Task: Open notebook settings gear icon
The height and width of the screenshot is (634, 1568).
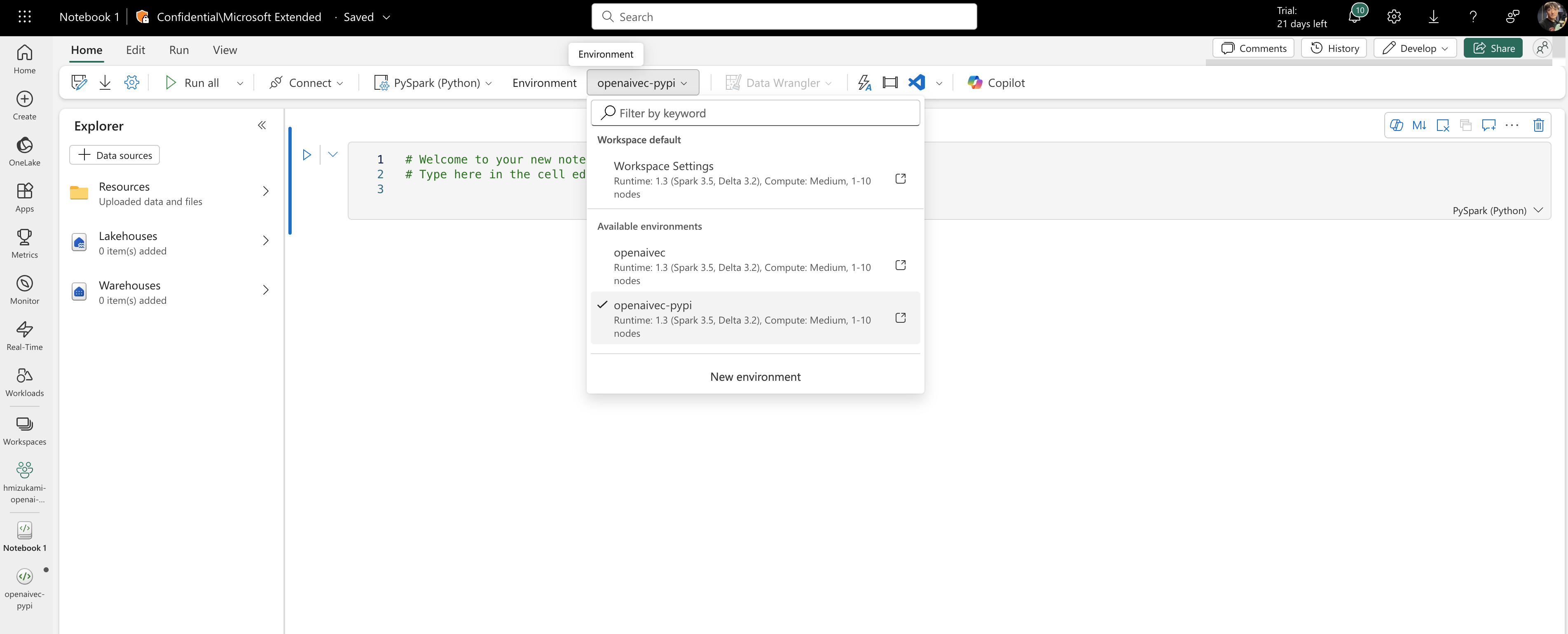Action: coord(131,83)
